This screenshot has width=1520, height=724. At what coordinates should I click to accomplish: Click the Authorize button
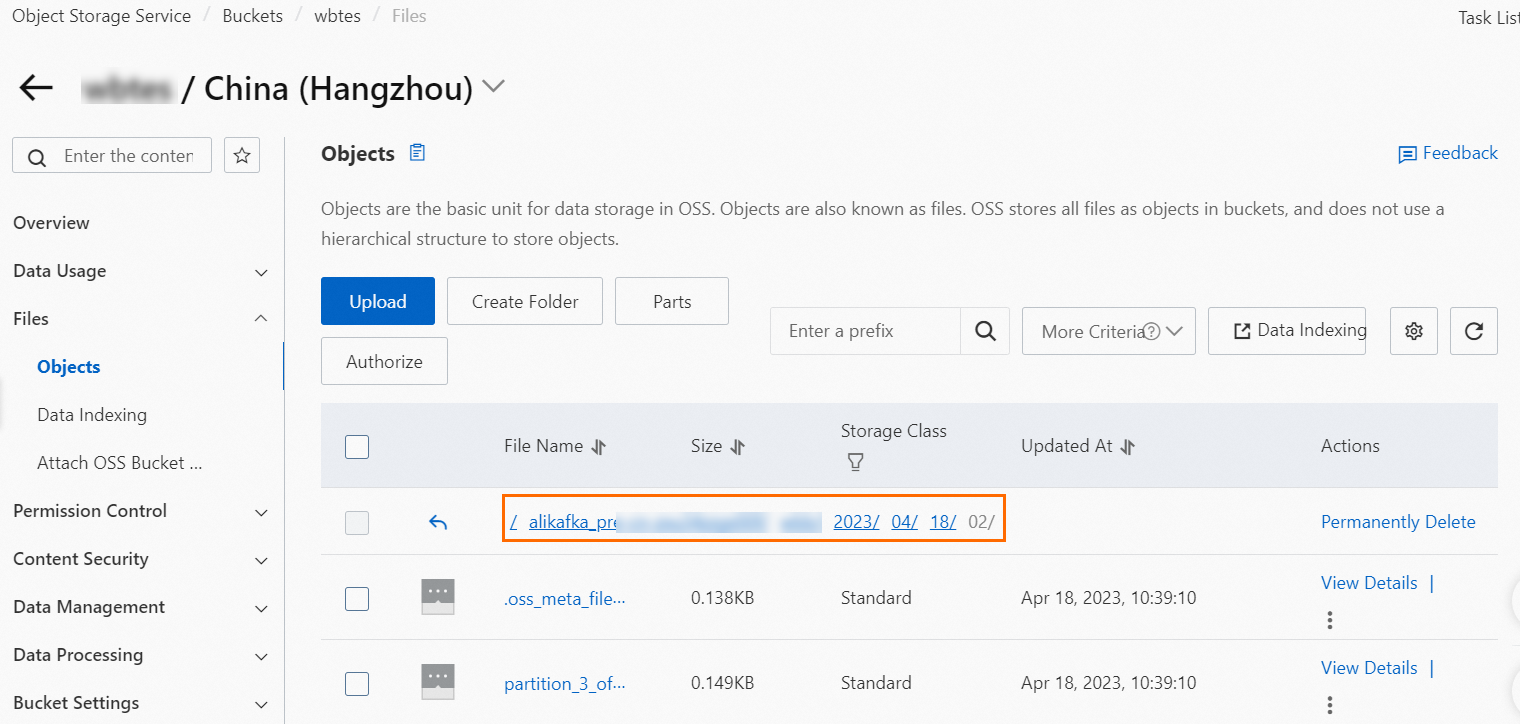384,361
